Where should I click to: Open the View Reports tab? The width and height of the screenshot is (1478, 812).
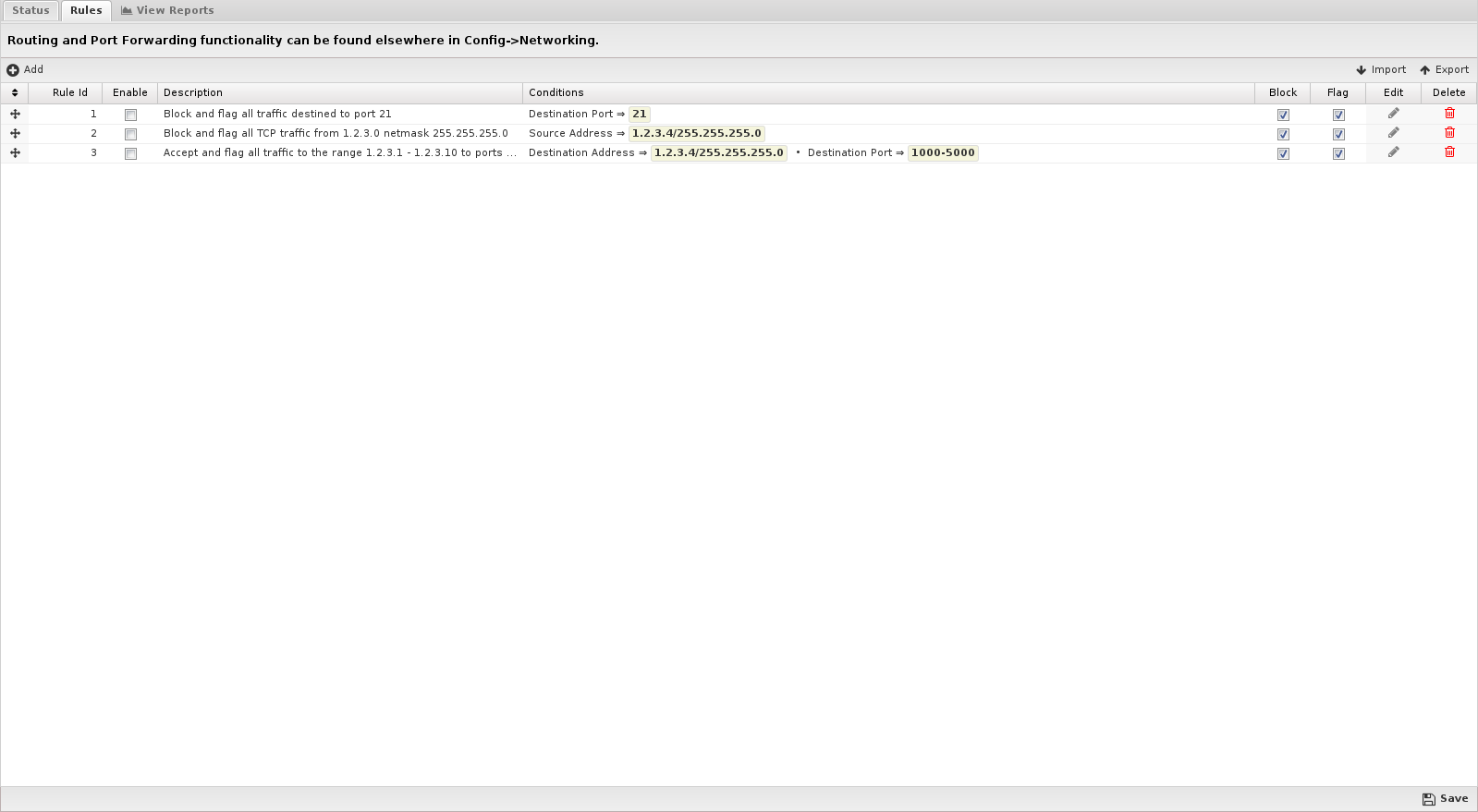pyautogui.click(x=167, y=10)
